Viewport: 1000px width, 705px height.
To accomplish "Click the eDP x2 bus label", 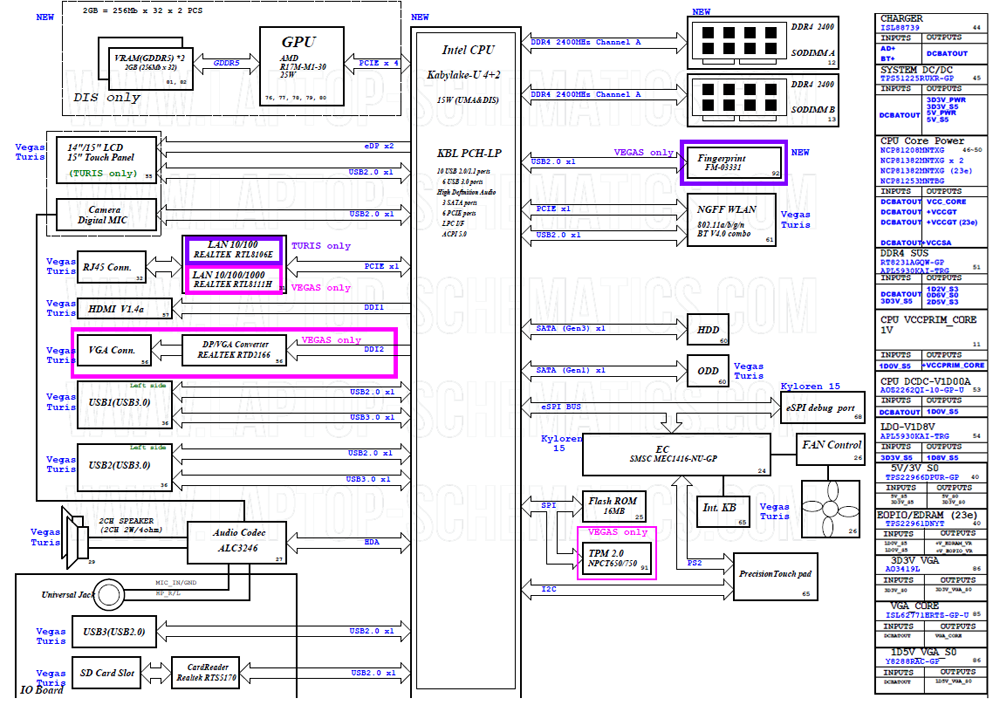I will (379, 146).
